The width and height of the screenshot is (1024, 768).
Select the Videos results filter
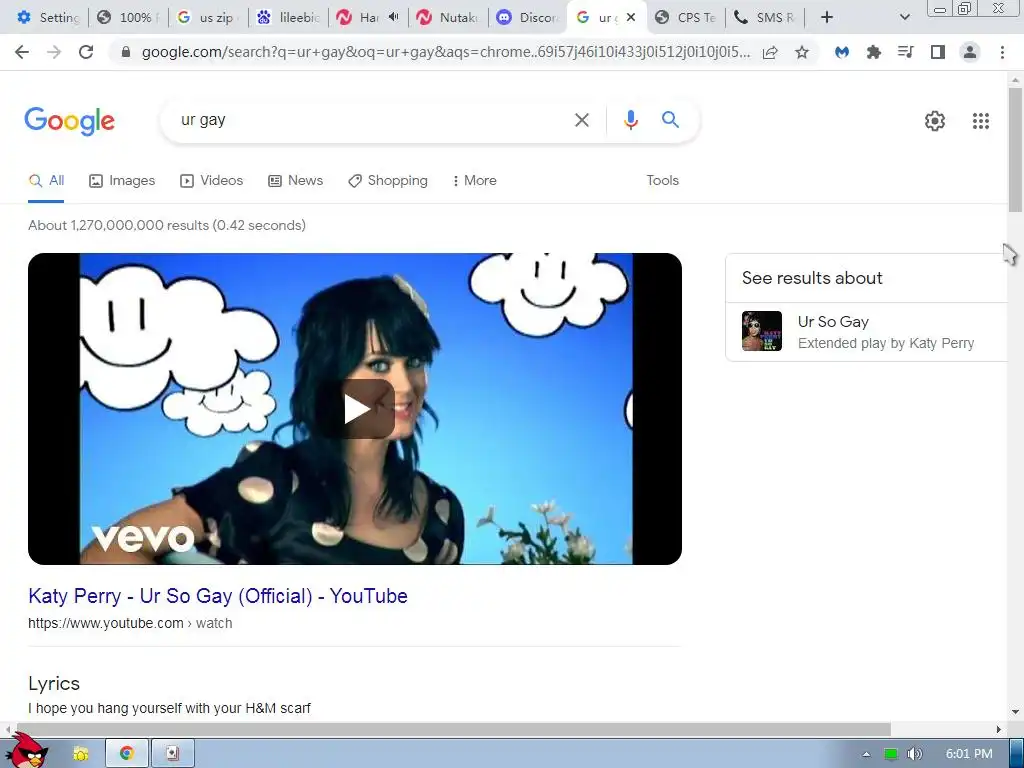(212, 181)
